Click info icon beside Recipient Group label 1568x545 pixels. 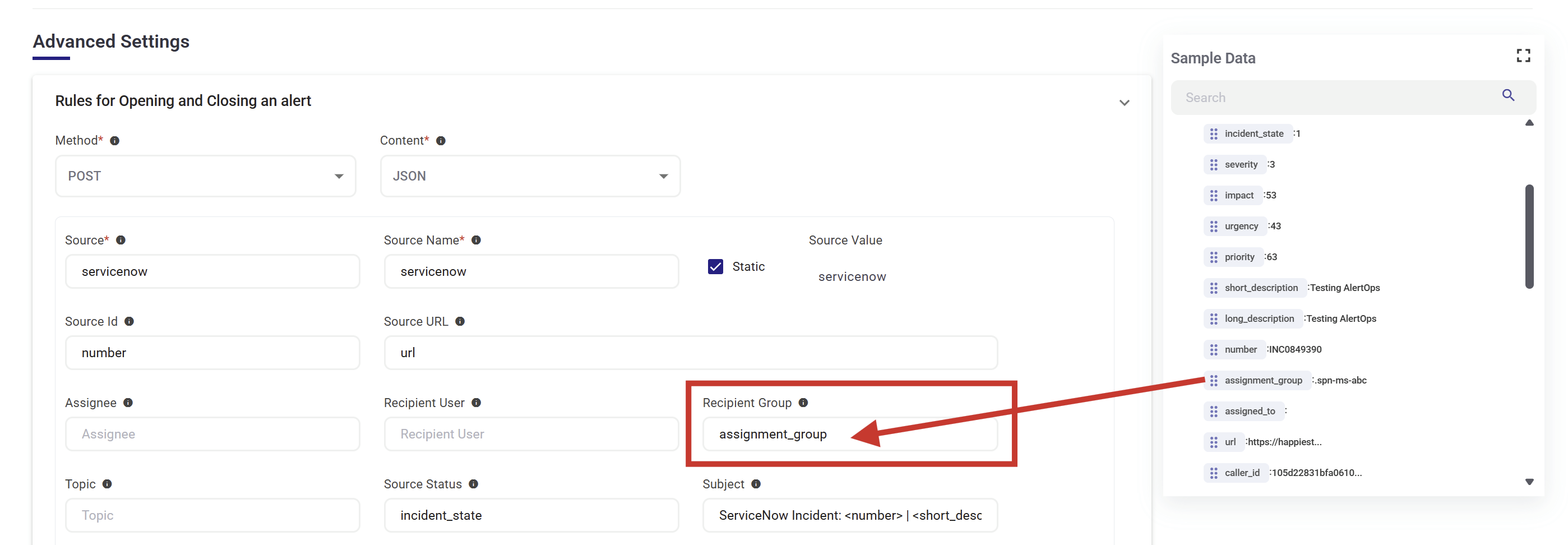point(803,403)
